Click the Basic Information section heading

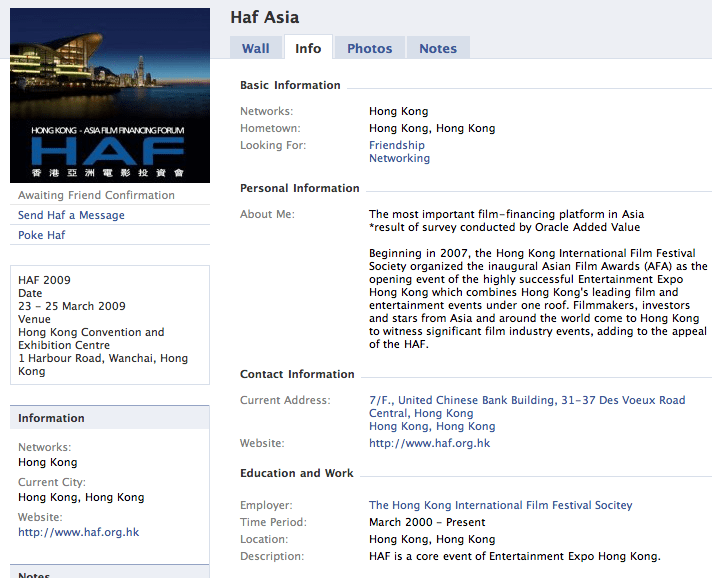click(290, 85)
